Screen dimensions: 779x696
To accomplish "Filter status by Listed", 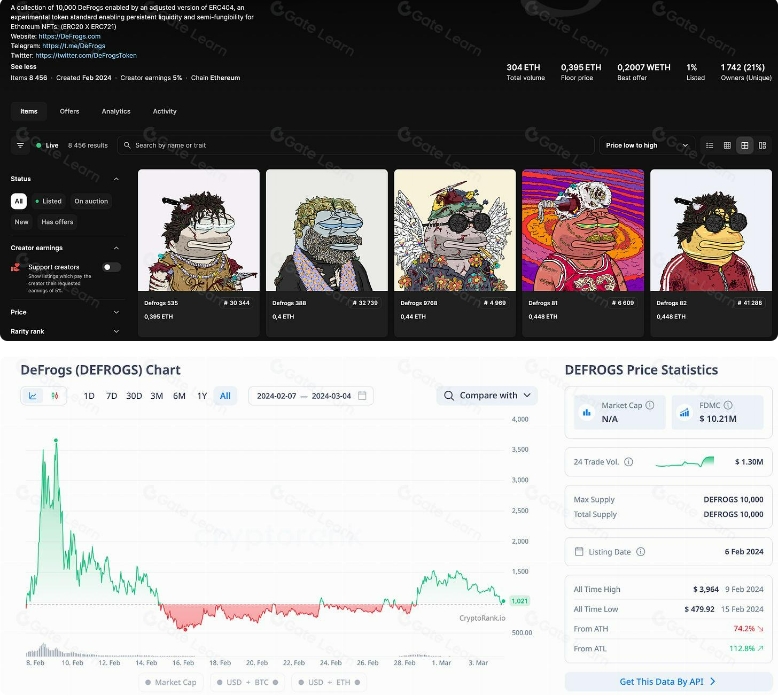I will coord(49,201).
